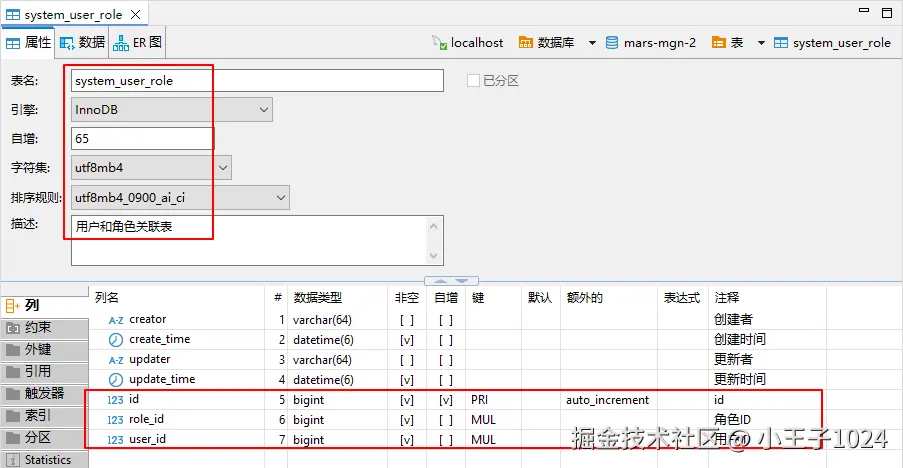Click the auto_increment cell in id row

coord(608,400)
